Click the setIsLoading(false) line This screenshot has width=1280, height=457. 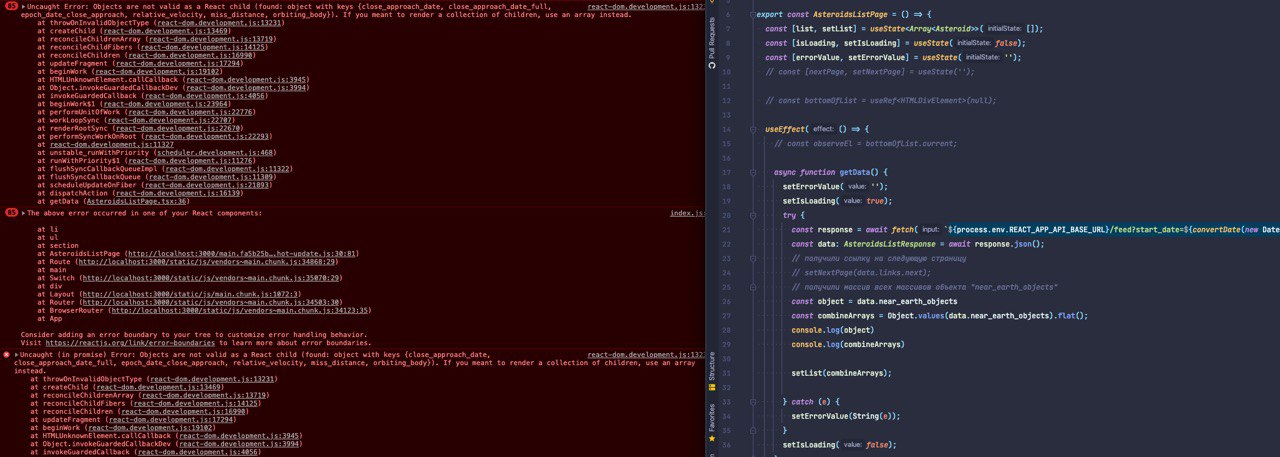pyautogui.click(x=839, y=444)
